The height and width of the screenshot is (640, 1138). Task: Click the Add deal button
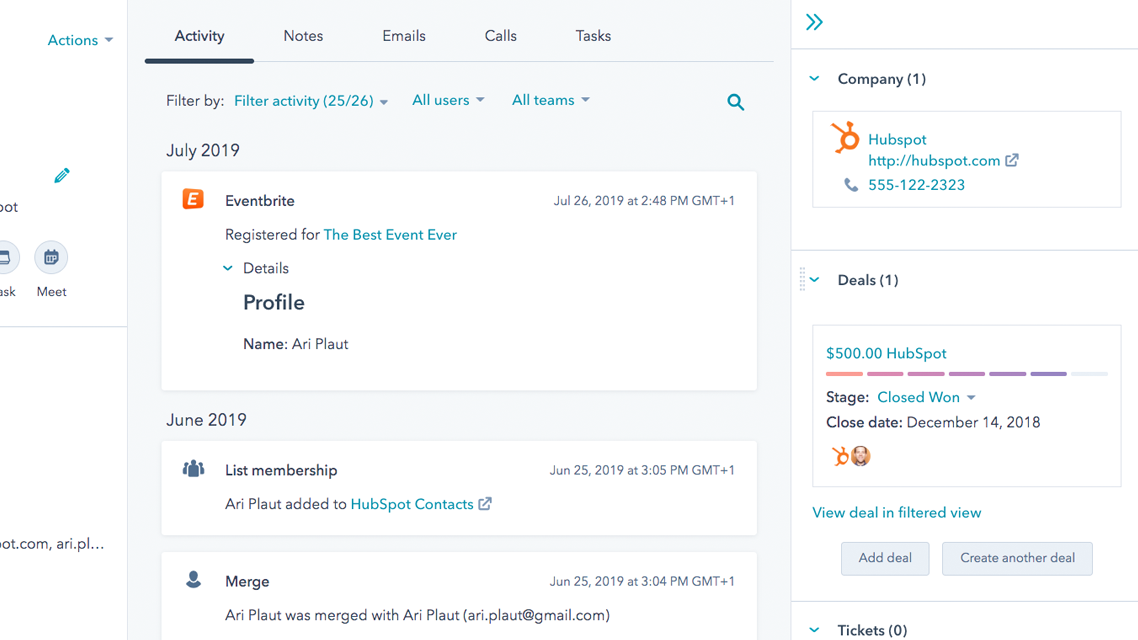[885, 558]
